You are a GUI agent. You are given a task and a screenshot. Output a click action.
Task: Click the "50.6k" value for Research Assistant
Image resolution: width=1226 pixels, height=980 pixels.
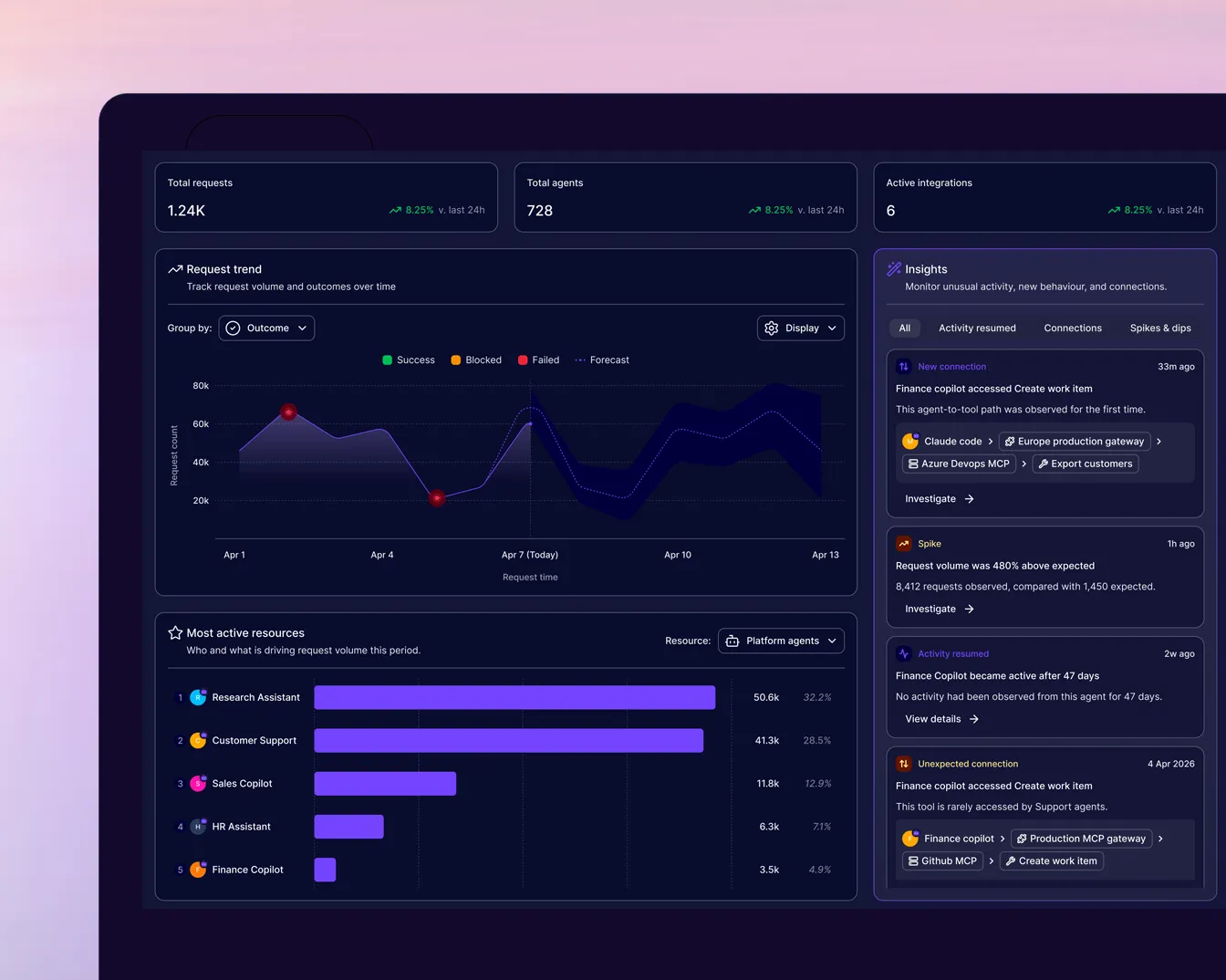766,697
